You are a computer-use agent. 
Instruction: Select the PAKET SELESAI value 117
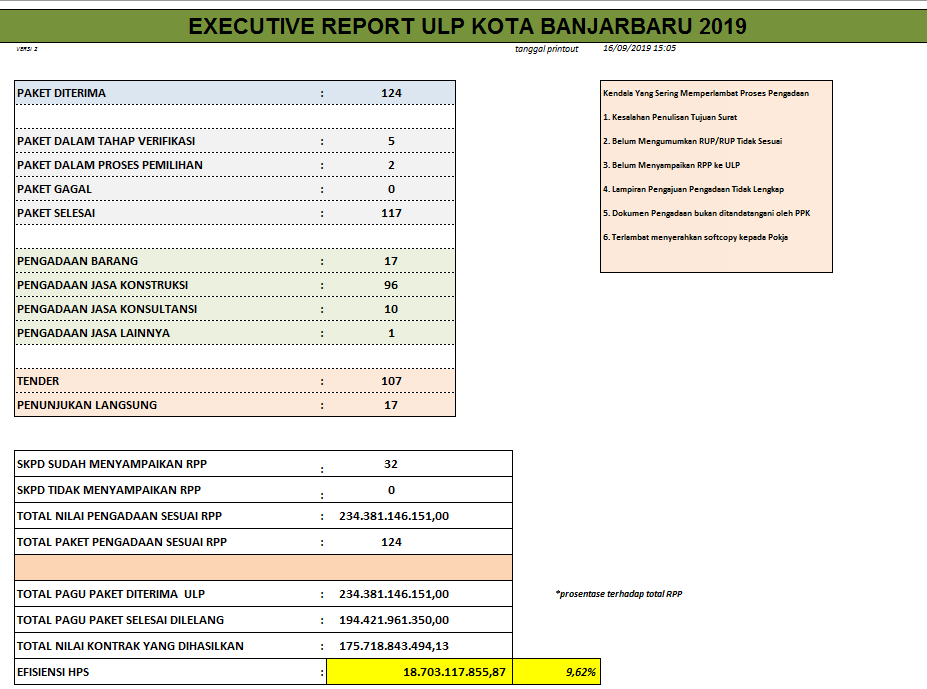point(391,213)
